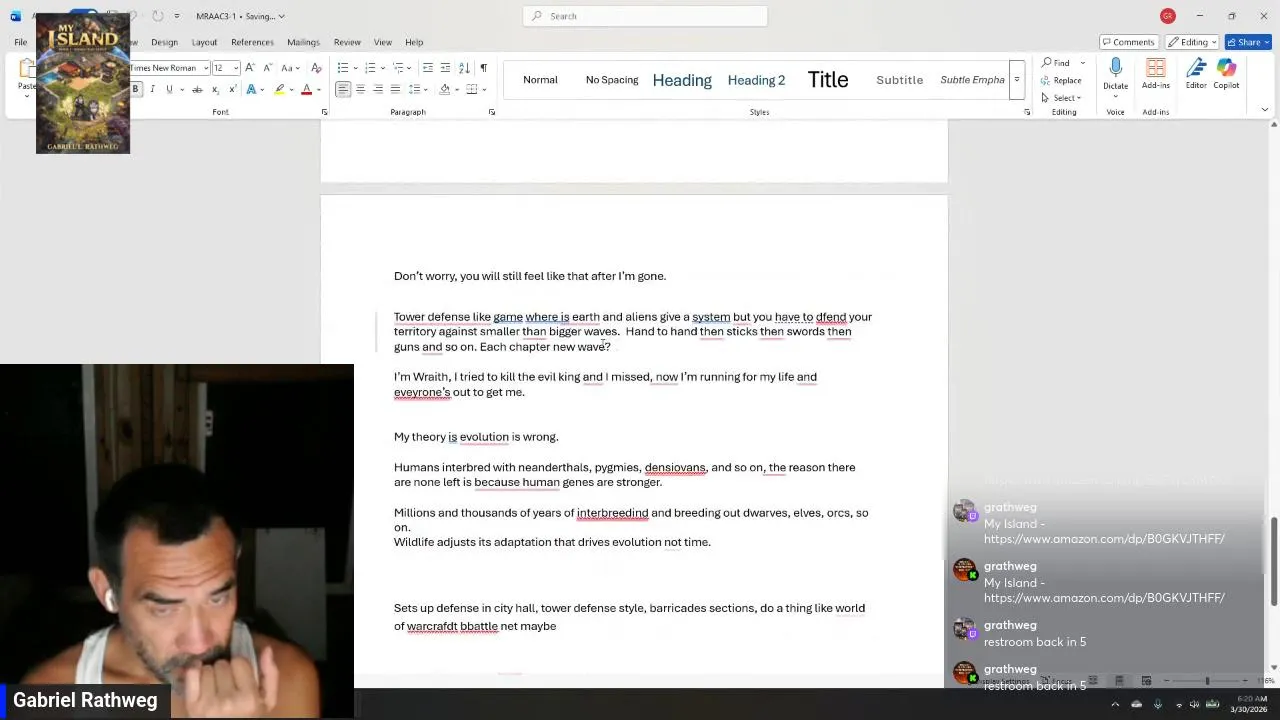Click the Replace button

pos(1061,80)
